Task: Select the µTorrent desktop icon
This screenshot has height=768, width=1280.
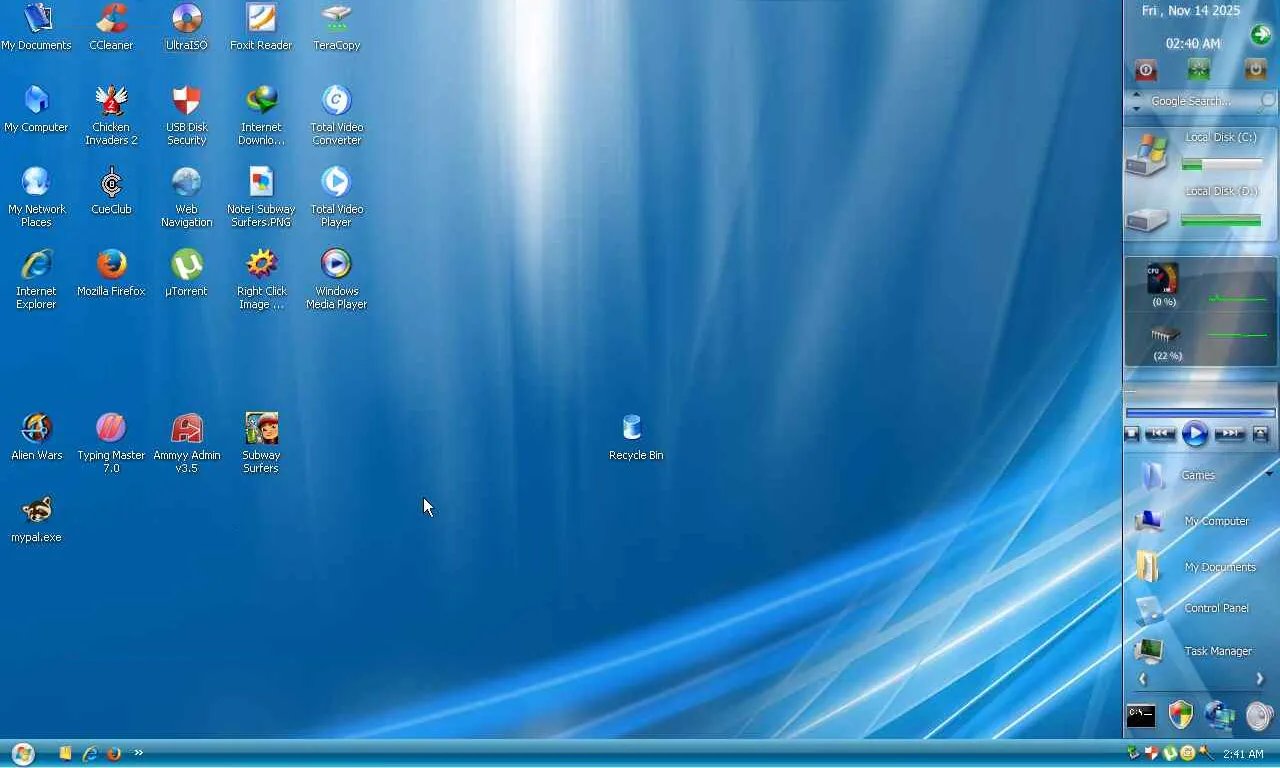Action: pos(187,273)
